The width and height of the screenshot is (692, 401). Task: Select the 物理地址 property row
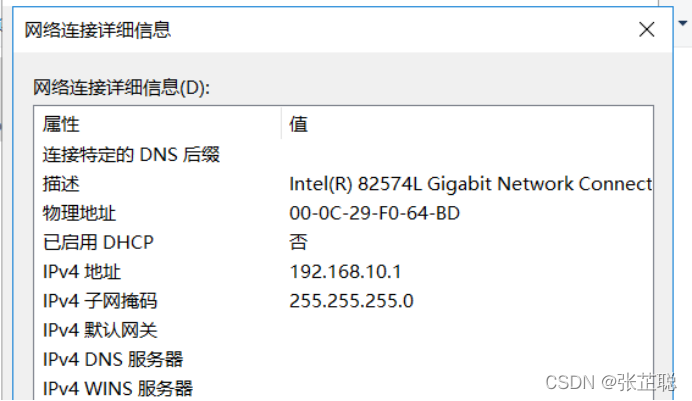click(79, 213)
